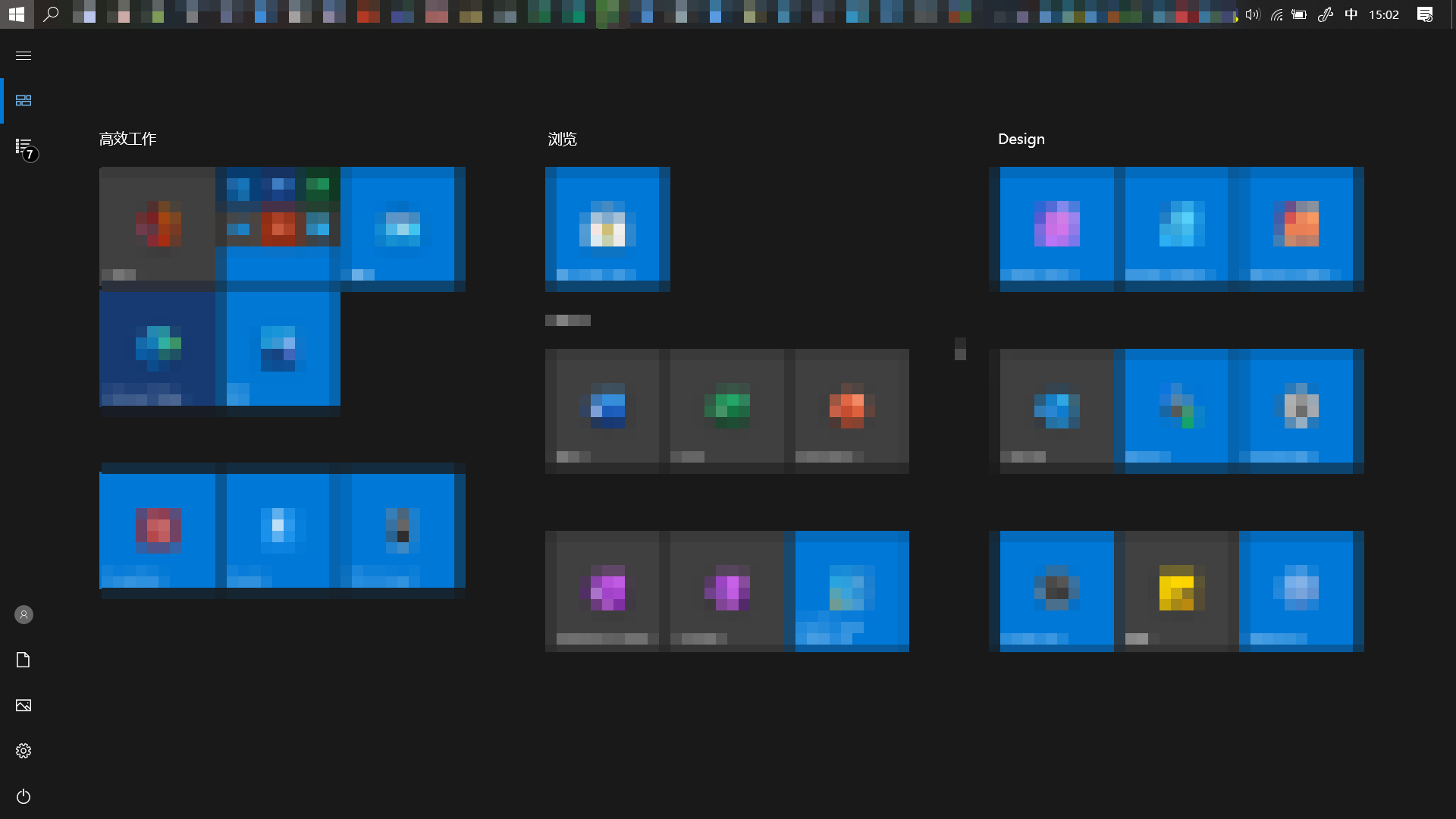
Task: Click the Design group heading
Action: point(1021,139)
